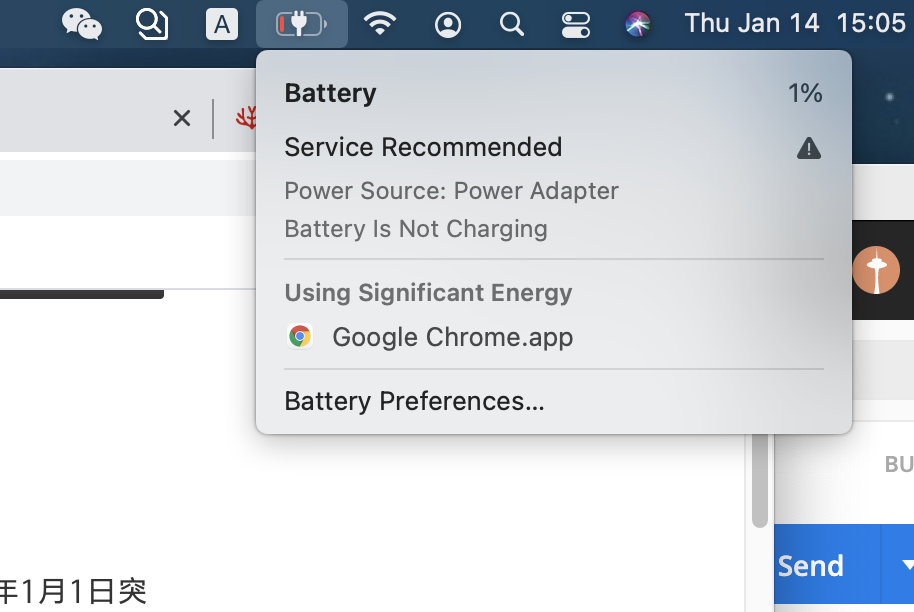Image resolution: width=914 pixels, height=612 pixels.
Task: Click the magnifier Q icon in menu bar
Action: (152, 23)
